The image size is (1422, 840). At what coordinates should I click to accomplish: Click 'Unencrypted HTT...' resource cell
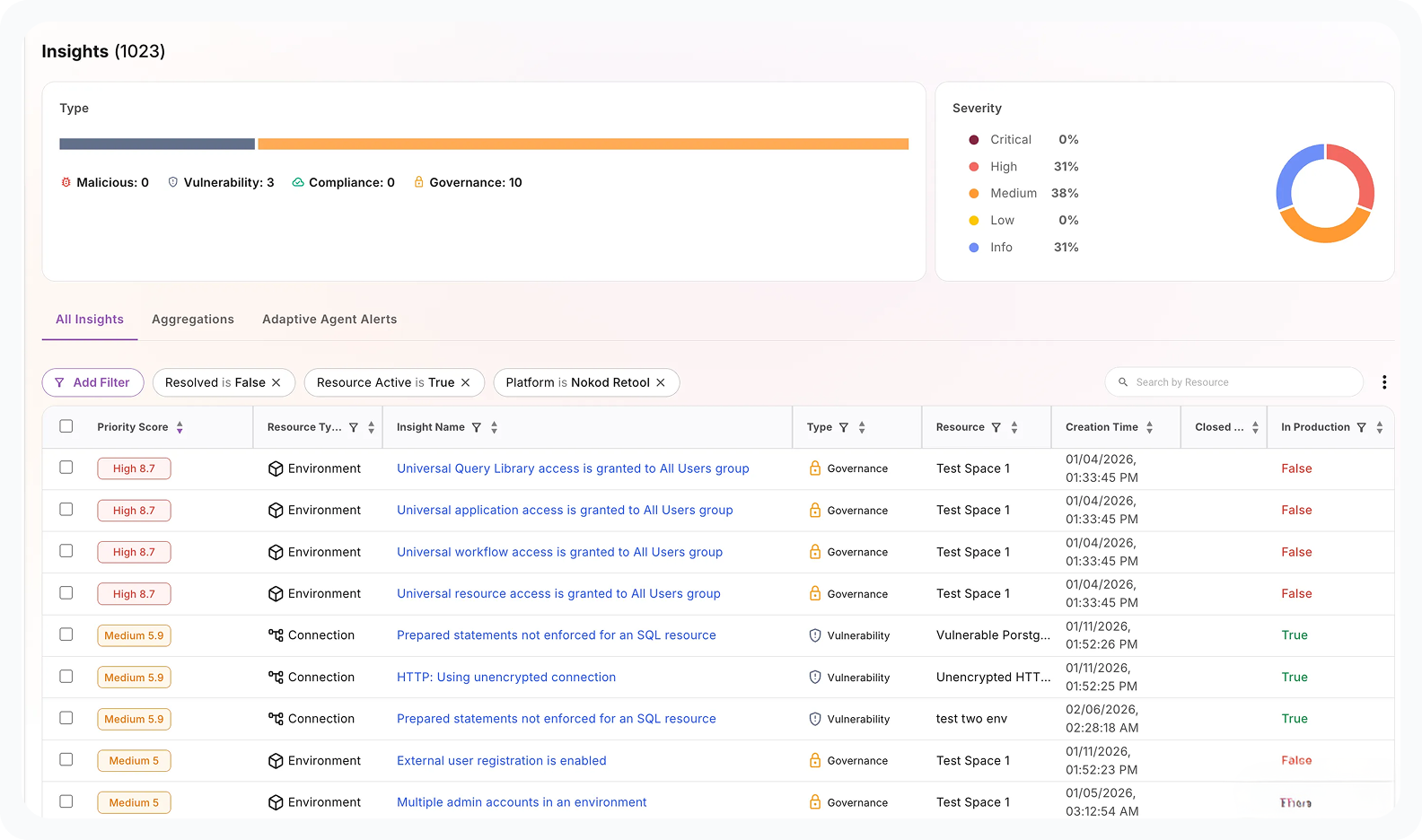pyautogui.click(x=993, y=677)
